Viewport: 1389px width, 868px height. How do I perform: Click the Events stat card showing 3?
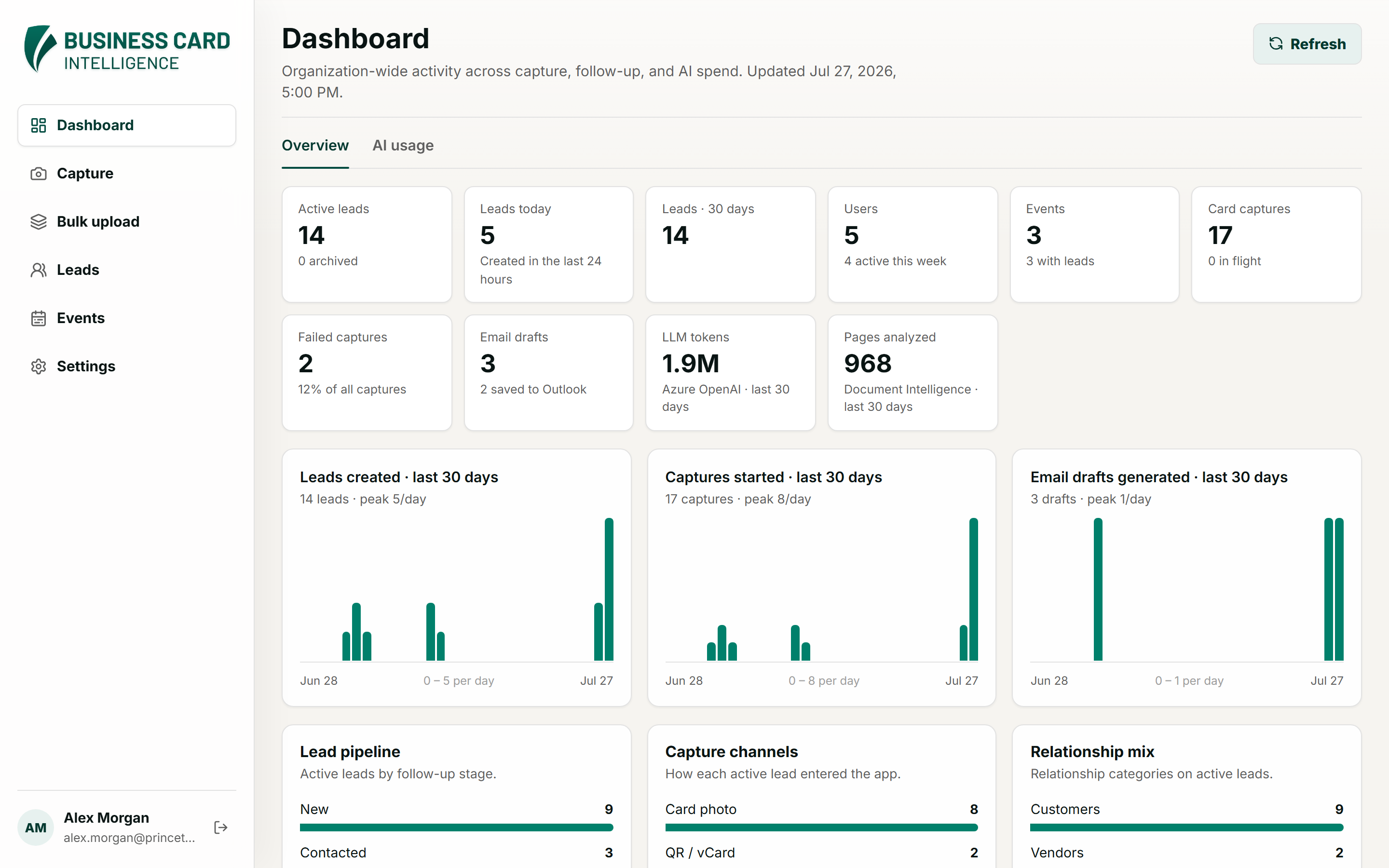[1094, 244]
